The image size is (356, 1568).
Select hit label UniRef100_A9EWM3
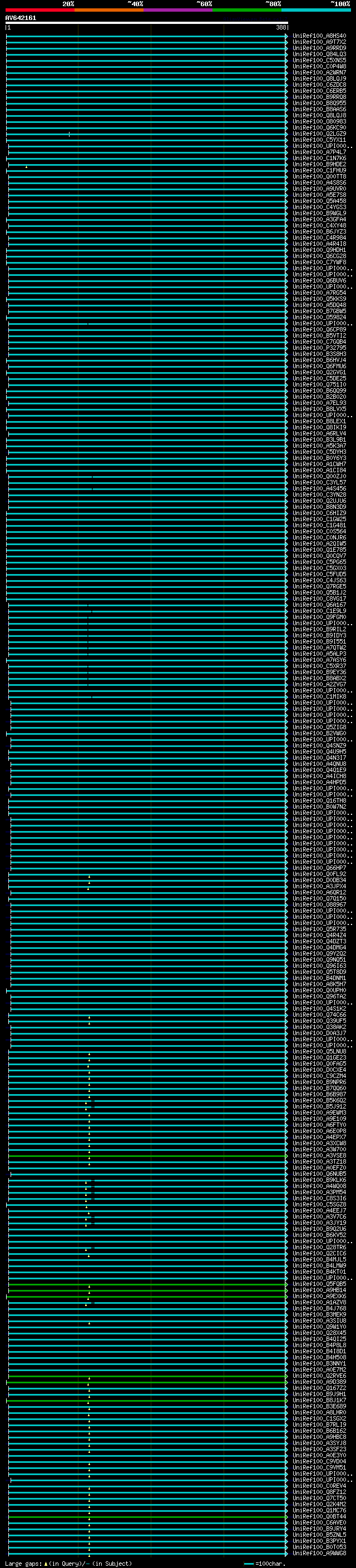click(x=319, y=1112)
